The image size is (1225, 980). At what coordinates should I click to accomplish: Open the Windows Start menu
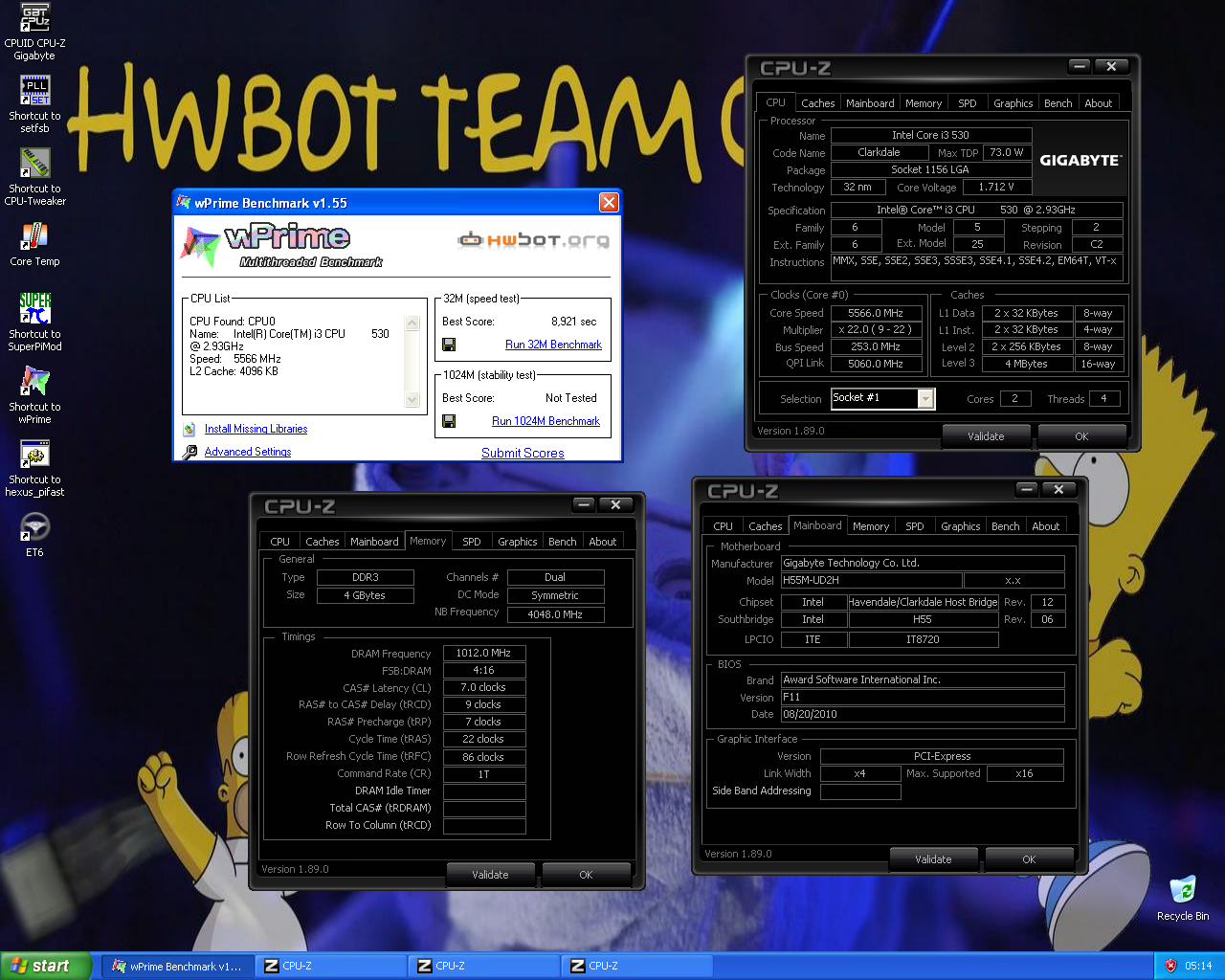pos(45,966)
